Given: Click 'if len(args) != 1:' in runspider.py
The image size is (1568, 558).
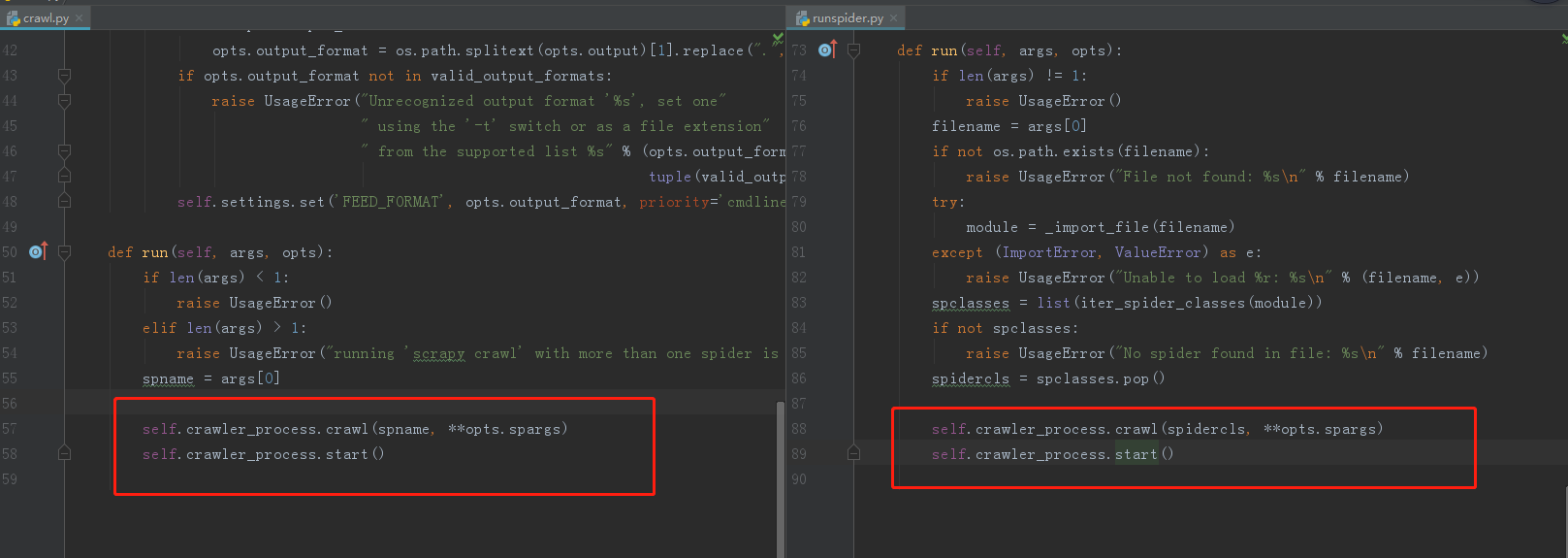Looking at the screenshot, I should 1008,76.
